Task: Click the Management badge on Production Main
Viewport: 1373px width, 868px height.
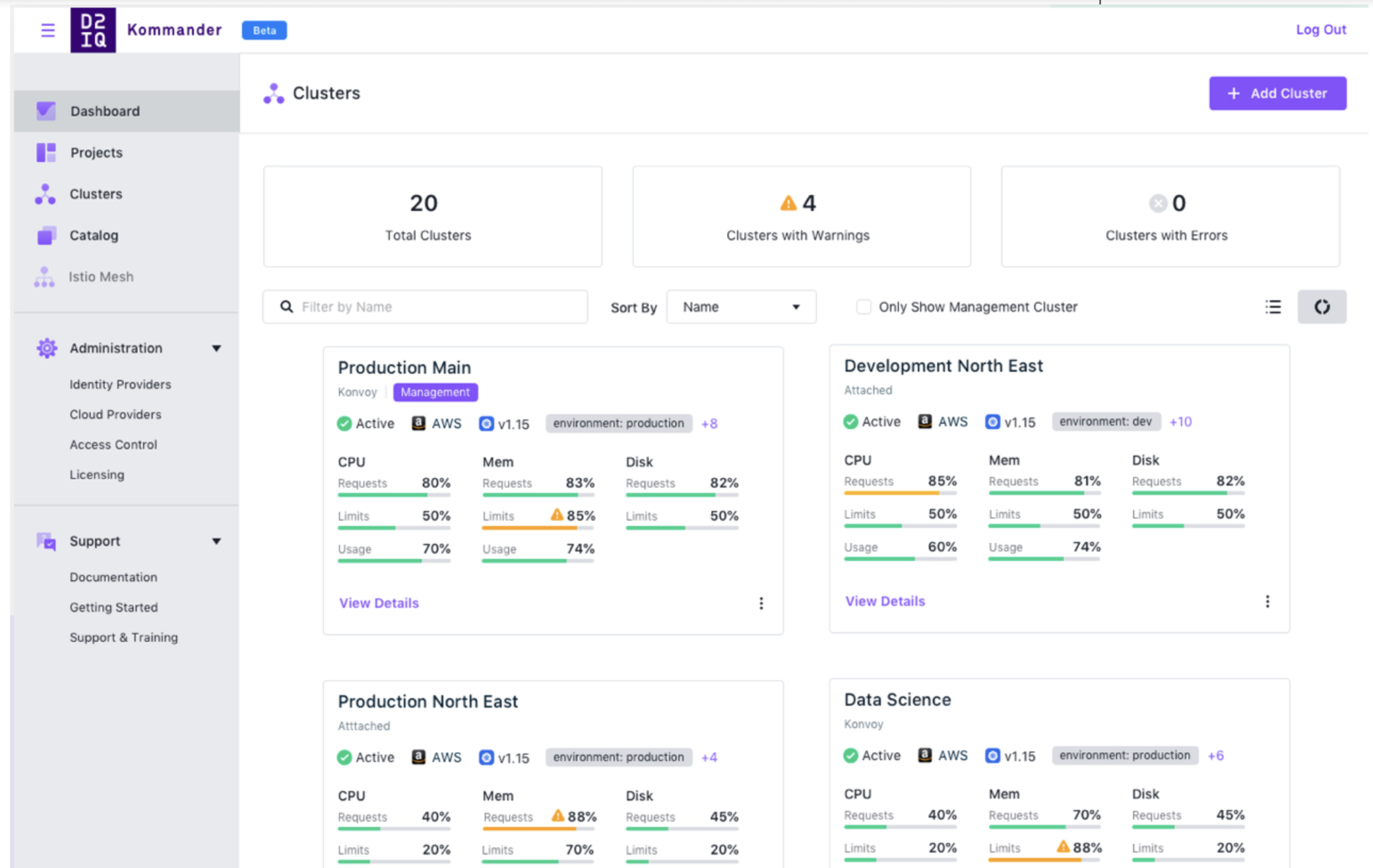Action: coord(435,392)
